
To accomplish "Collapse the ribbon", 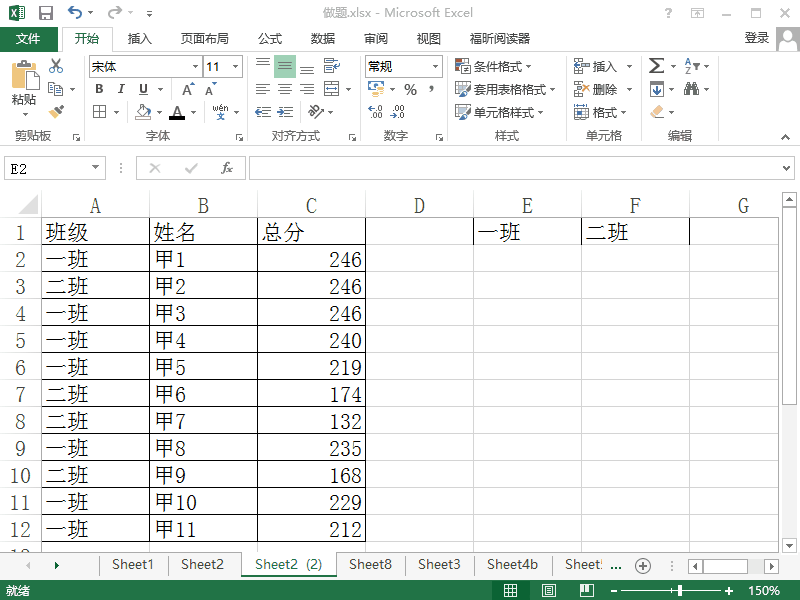I will point(785,137).
